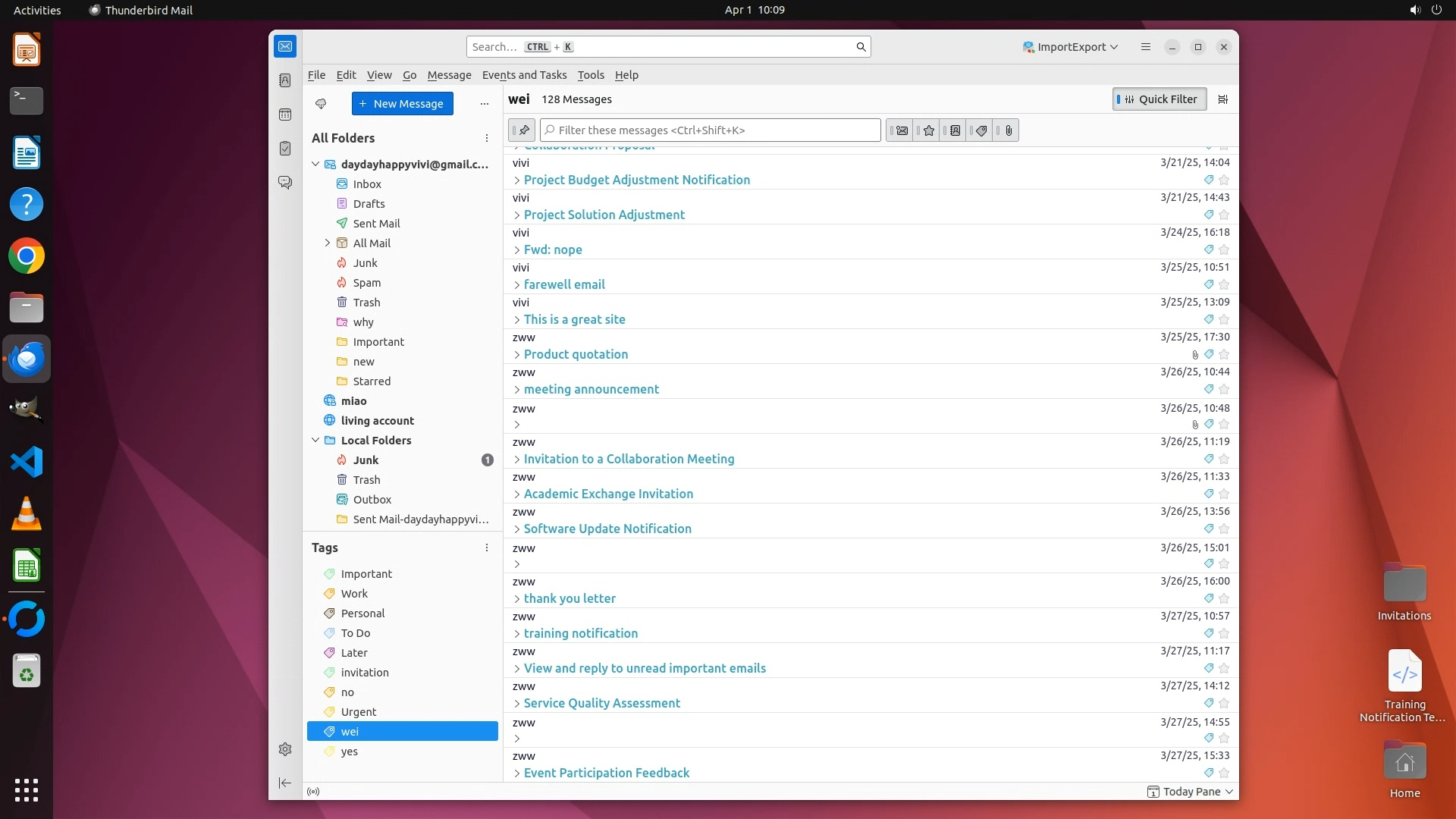Click the Get Messages cloud icon
The image size is (1456, 819).
[321, 104]
